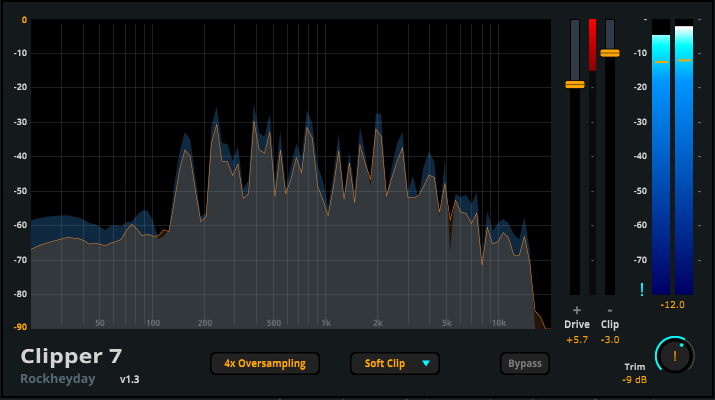This screenshot has width=715, height=400.
Task: Click the cyan clip warning exclamation indicator
Action: [642, 289]
